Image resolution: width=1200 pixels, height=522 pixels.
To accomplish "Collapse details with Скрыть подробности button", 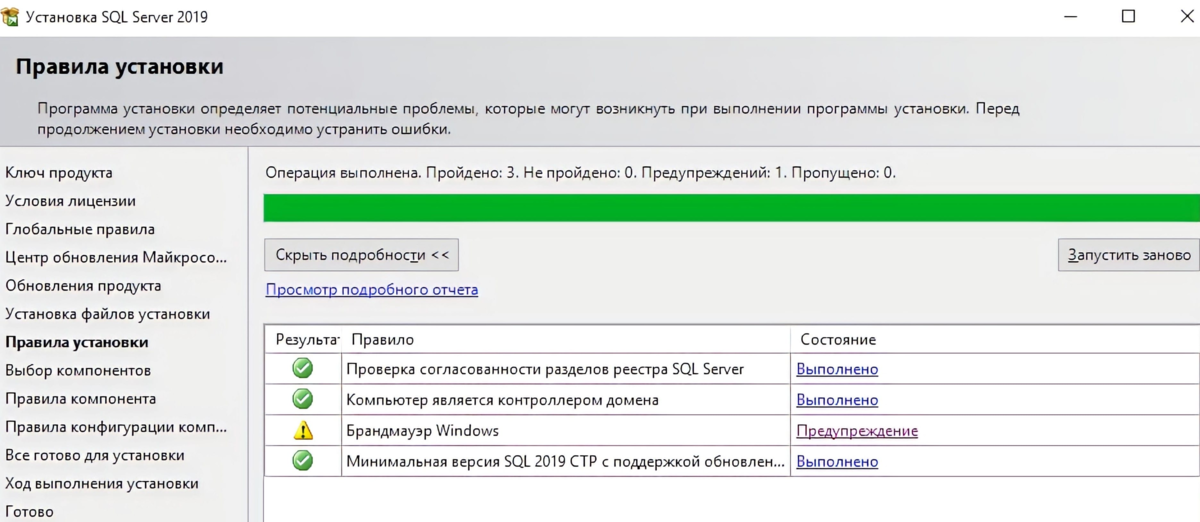I will pyautogui.click(x=361, y=255).
